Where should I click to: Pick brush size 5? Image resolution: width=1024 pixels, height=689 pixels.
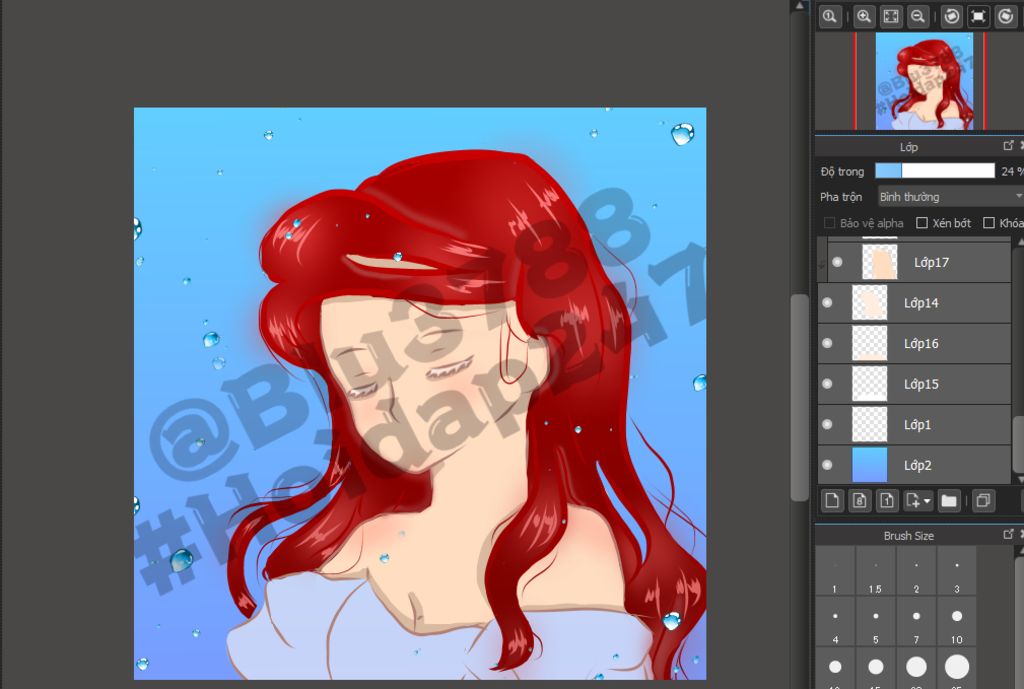[875, 621]
